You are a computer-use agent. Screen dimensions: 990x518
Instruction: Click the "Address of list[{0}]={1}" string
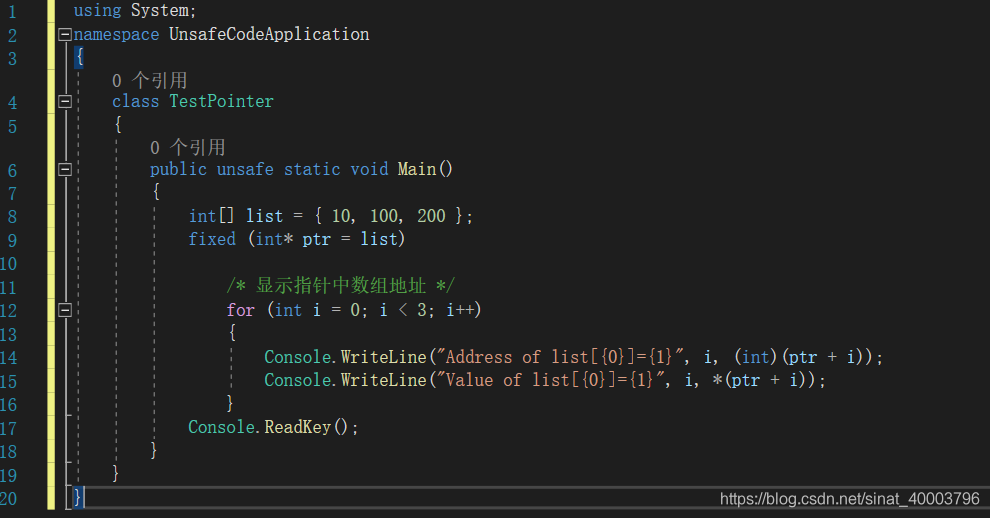(x=559, y=357)
